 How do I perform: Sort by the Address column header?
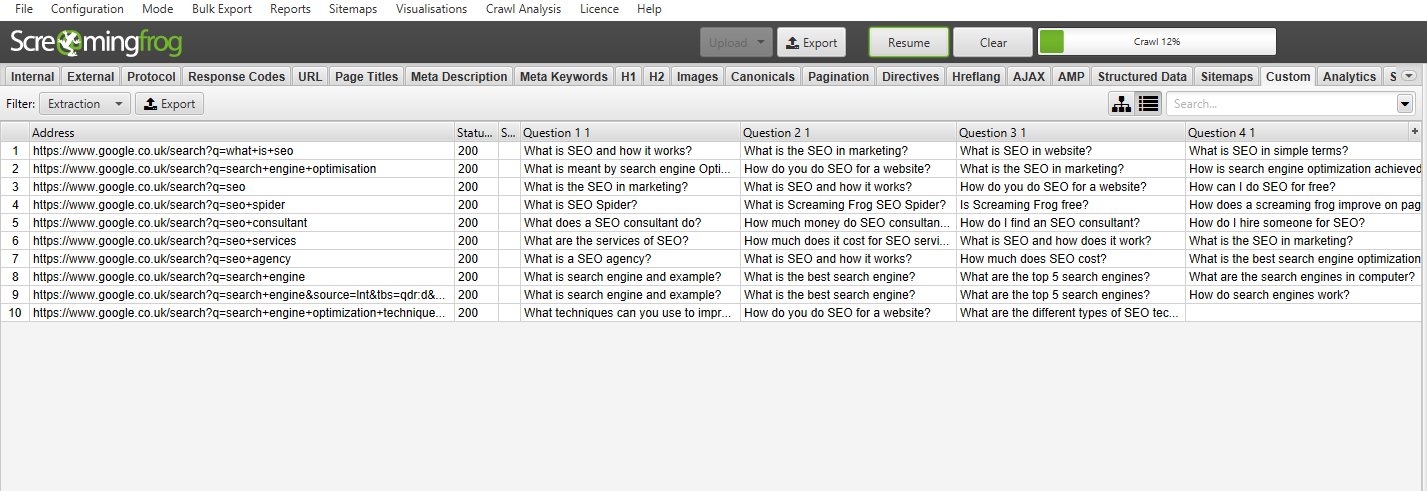coord(242,132)
